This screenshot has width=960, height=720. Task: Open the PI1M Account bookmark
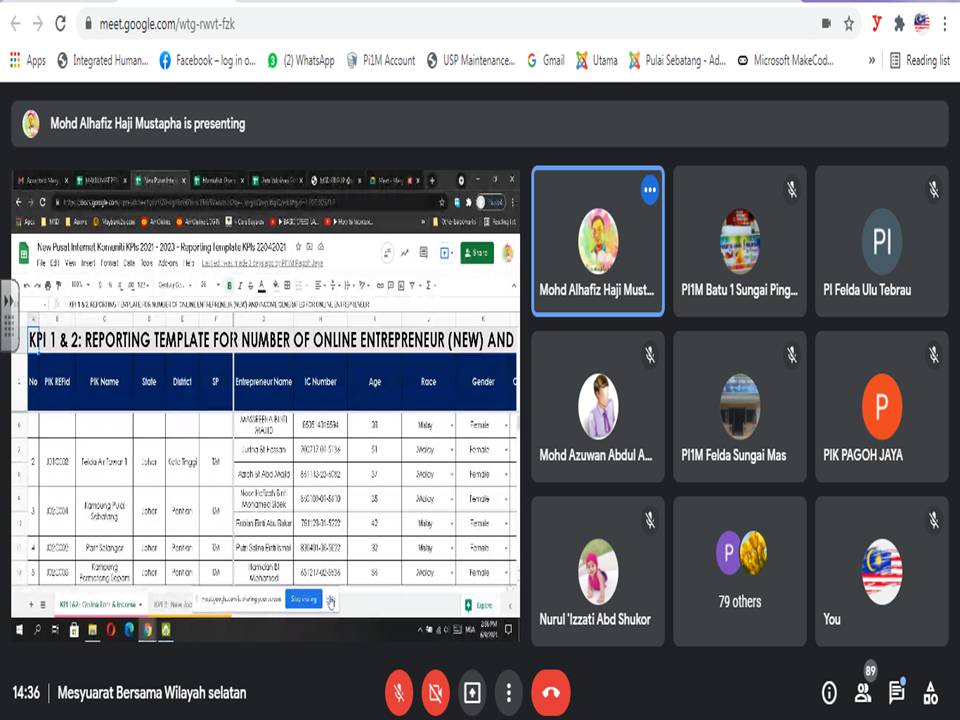[x=381, y=60]
